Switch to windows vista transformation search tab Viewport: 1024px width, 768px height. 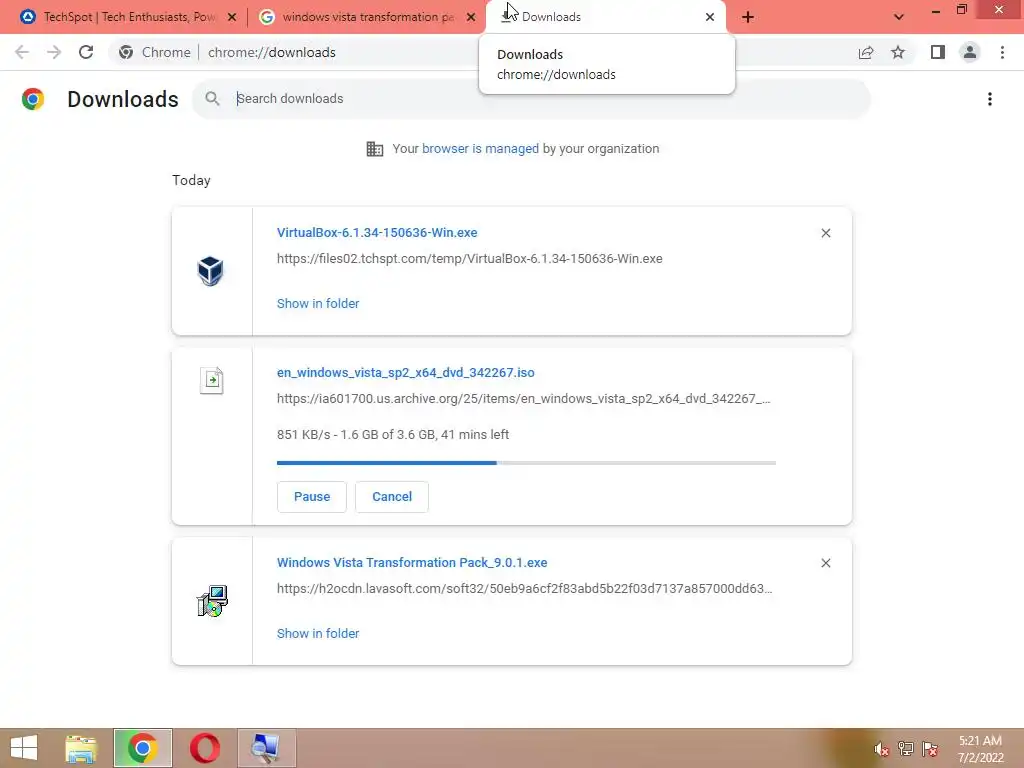click(x=367, y=17)
